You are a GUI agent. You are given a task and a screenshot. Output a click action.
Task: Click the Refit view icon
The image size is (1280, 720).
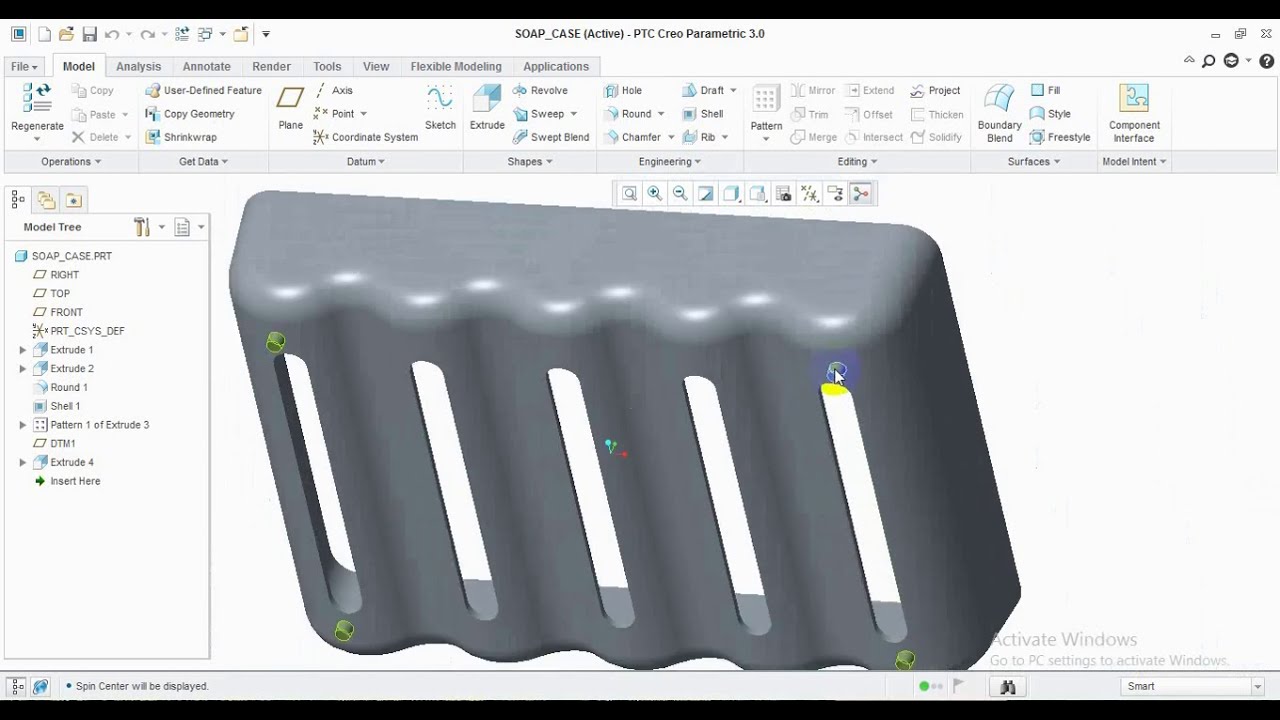[629, 194]
